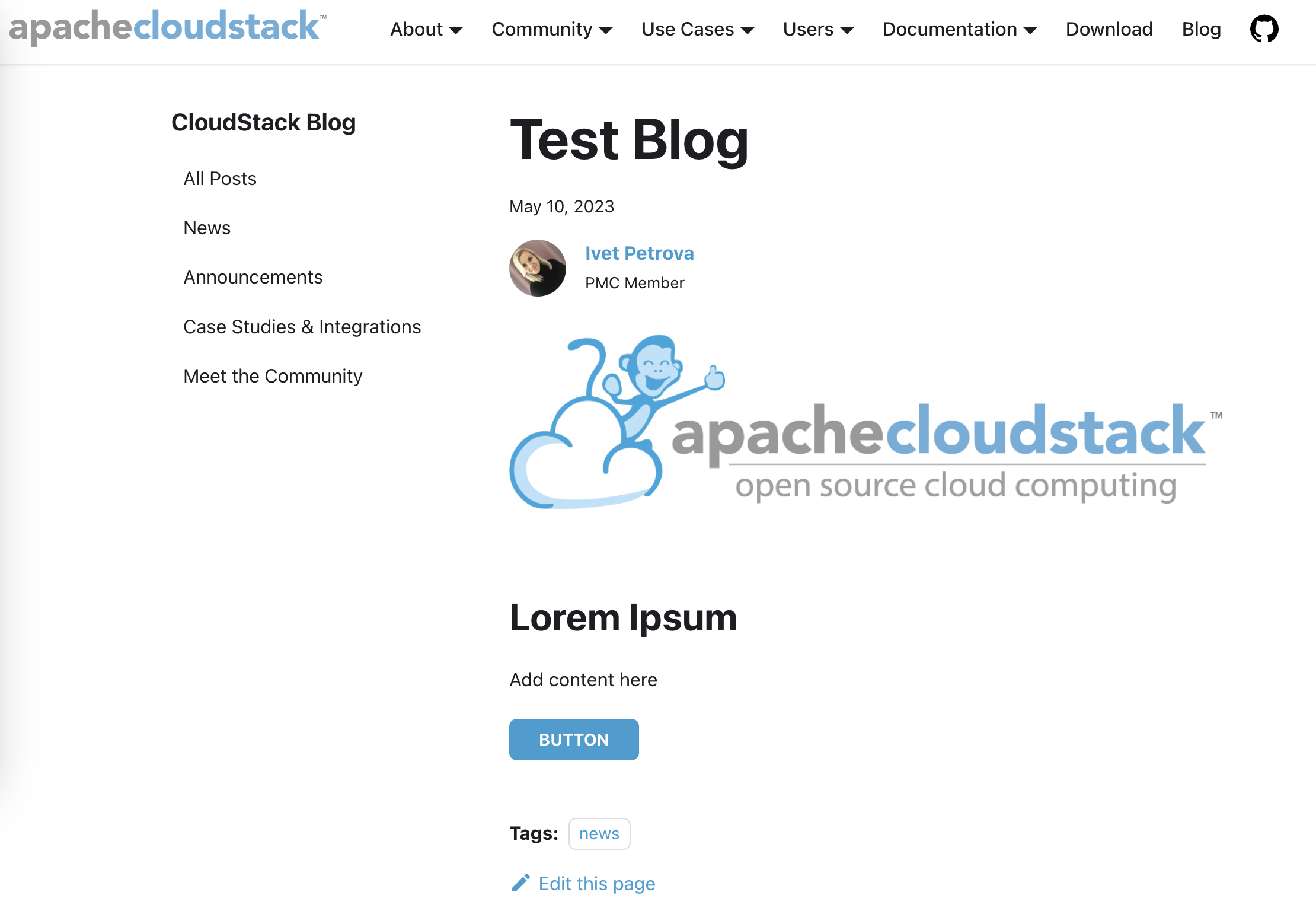Image resolution: width=1316 pixels, height=911 pixels.
Task: Open Case Studies & Integrations
Action: click(x=302, y=327)
